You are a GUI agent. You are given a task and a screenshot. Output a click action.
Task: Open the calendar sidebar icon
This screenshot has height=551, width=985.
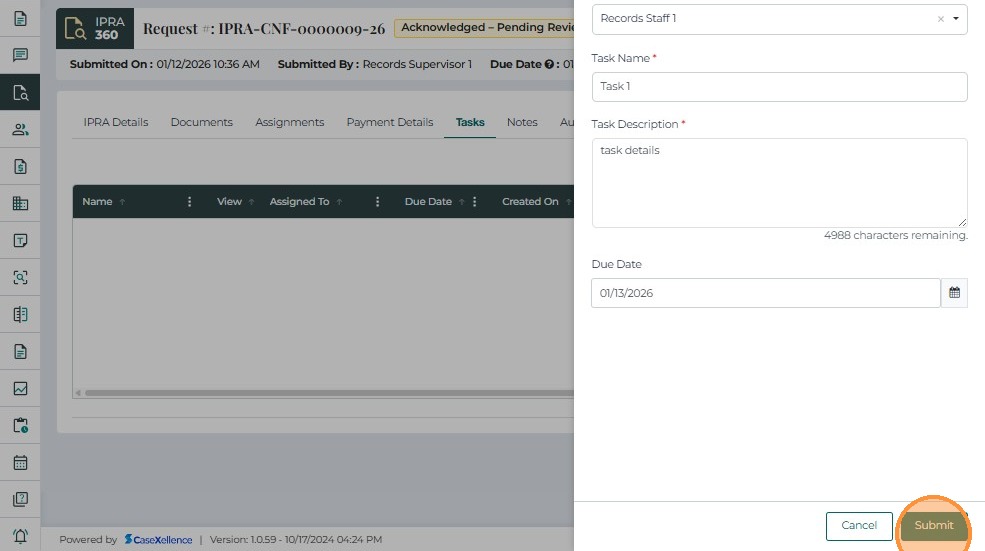pyautogui.click(x=20, y=462)
